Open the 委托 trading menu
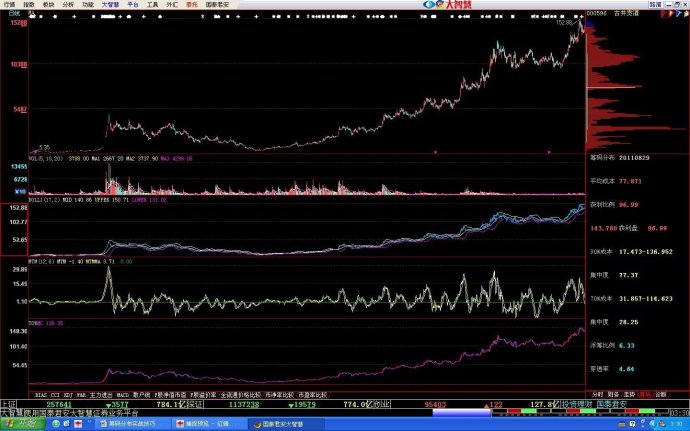690x431 pixels. point(190,5)
